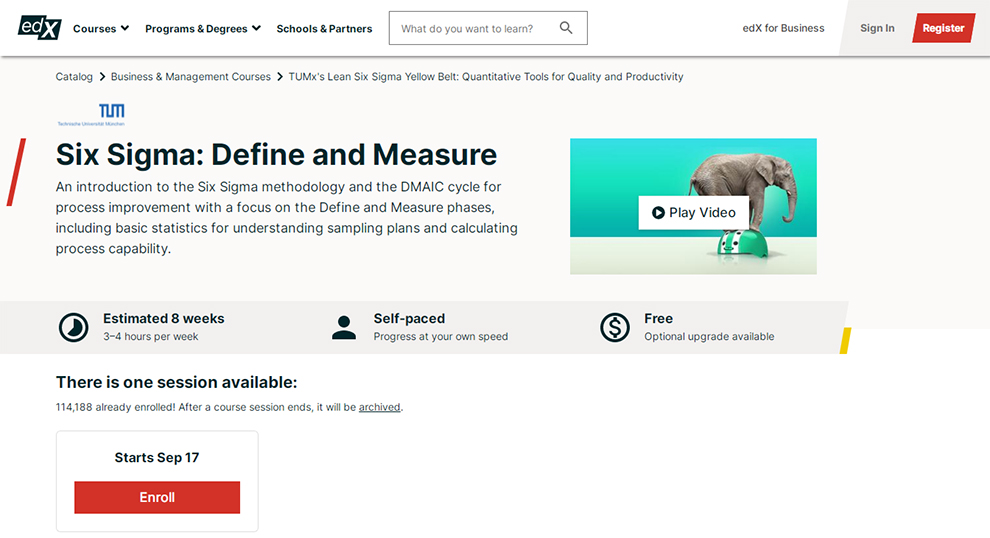Play the course video
990x538 pixels.
693,213
